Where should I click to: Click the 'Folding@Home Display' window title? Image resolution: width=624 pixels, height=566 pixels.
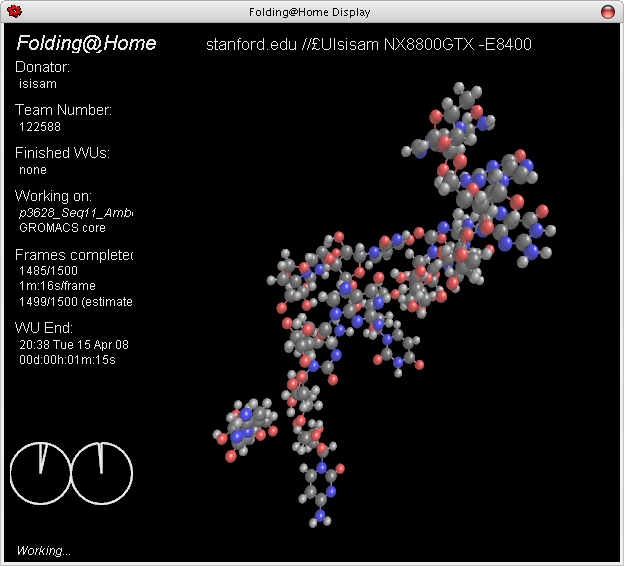pyautogui.click(x=310, y=12)
